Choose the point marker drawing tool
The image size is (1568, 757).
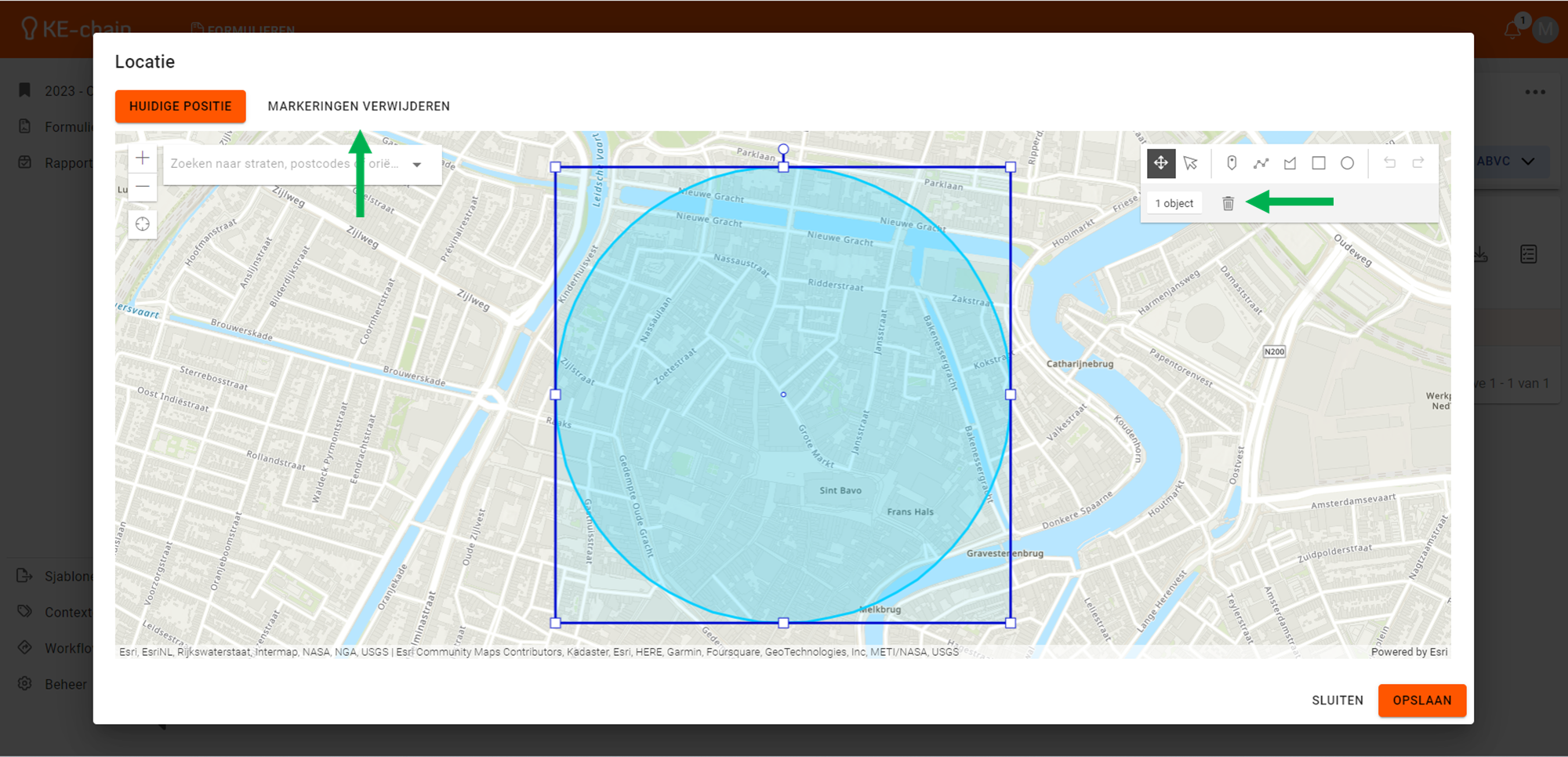click(x=1232, y=163)
